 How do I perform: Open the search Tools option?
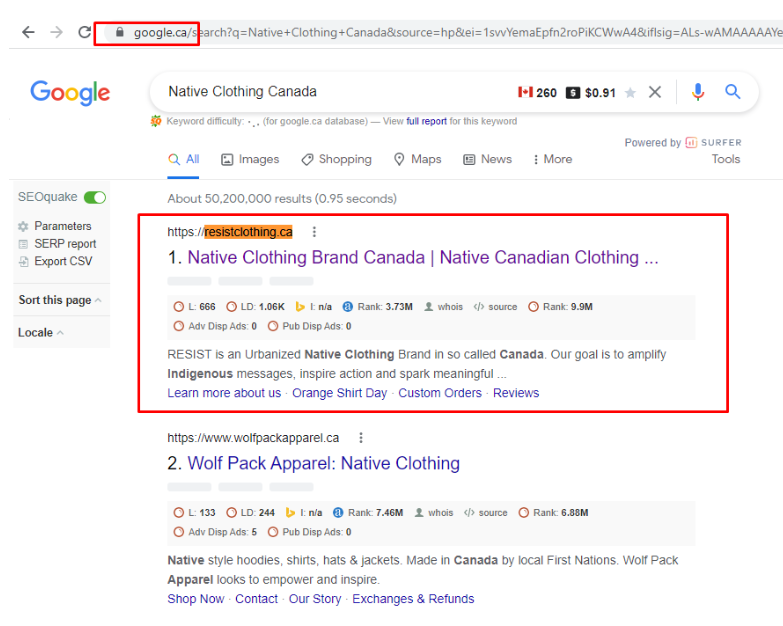726,159
